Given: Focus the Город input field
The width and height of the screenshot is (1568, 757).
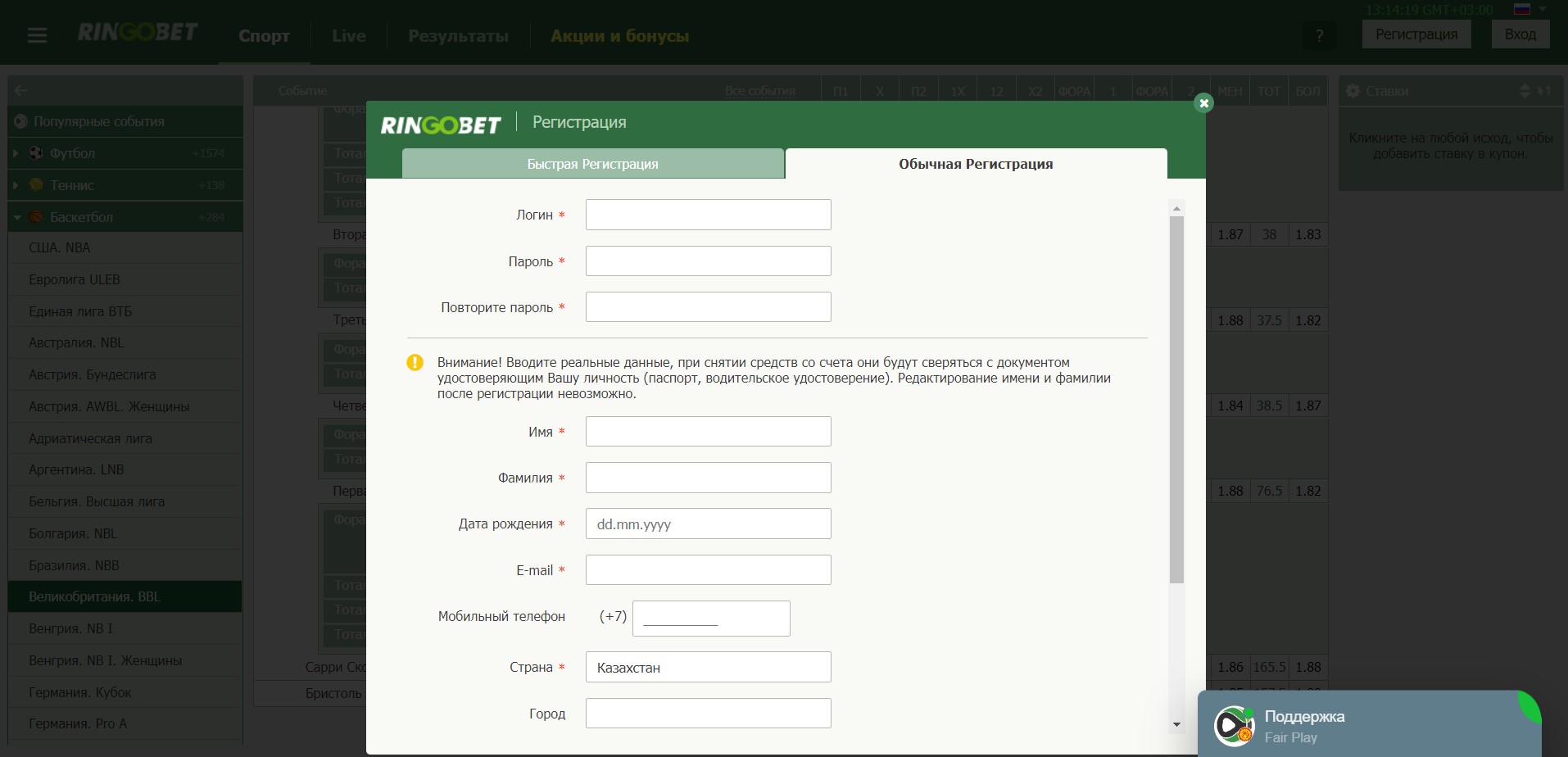Looking at the screenshot, I should [709, 713].
